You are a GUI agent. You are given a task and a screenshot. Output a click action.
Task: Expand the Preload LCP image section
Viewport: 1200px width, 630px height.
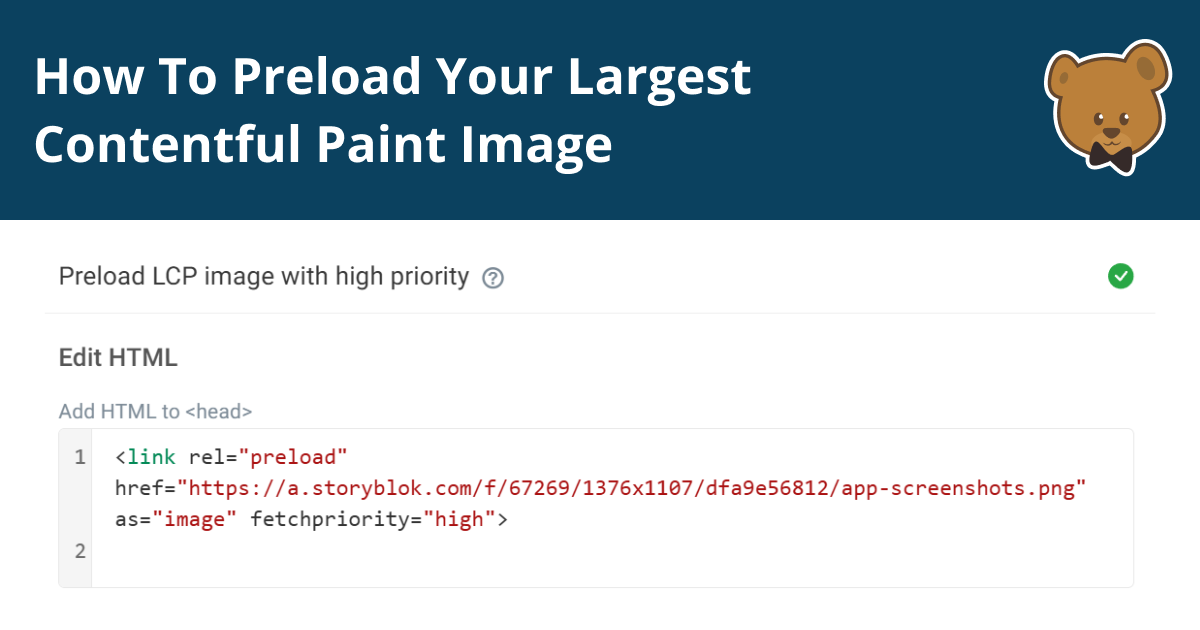click(x=263, y=276)
